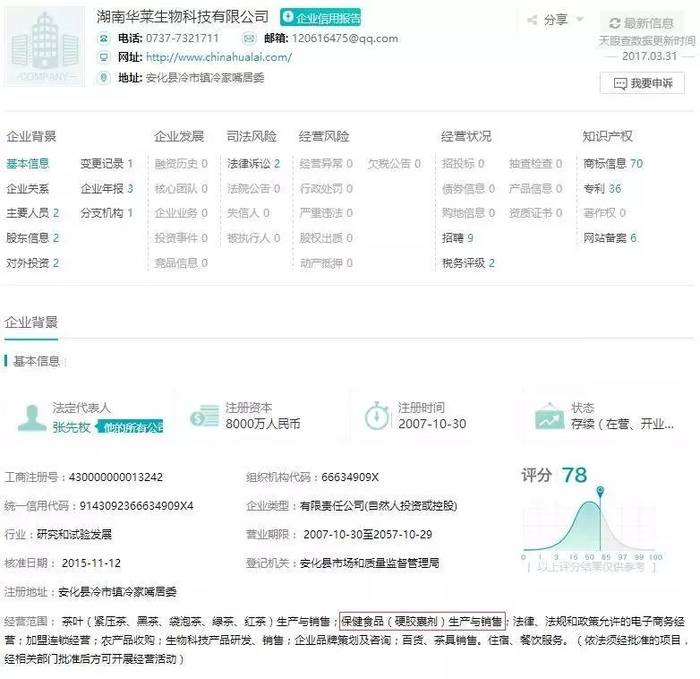Click the score marker pin on the curve
The width and height of the screenshot is (700, 679).
tap(600, 492)
